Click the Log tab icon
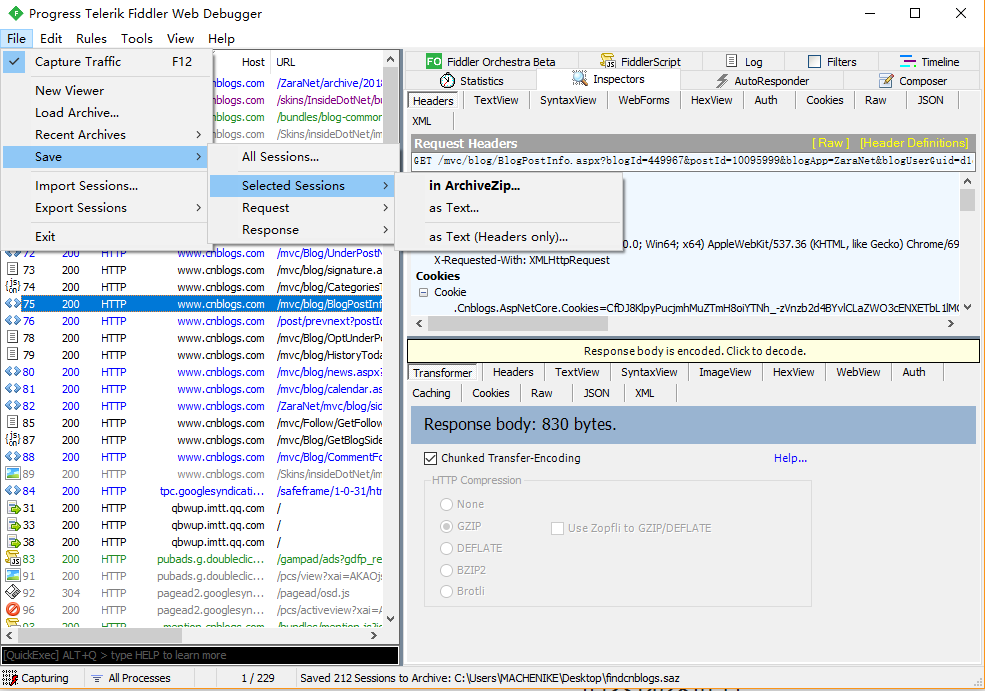Image resolution: width=985 pixels, height=691 pixels. (731, 61)
